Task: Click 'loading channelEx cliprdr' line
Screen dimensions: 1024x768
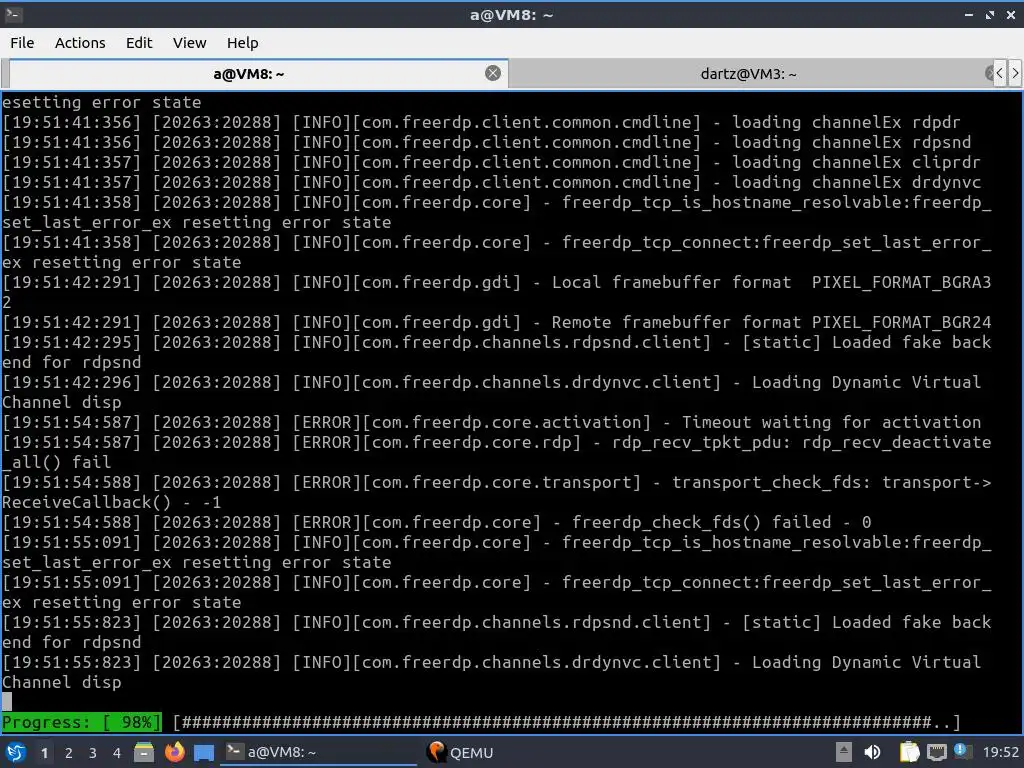Action: pyautogui.click(x=856, y=162)
